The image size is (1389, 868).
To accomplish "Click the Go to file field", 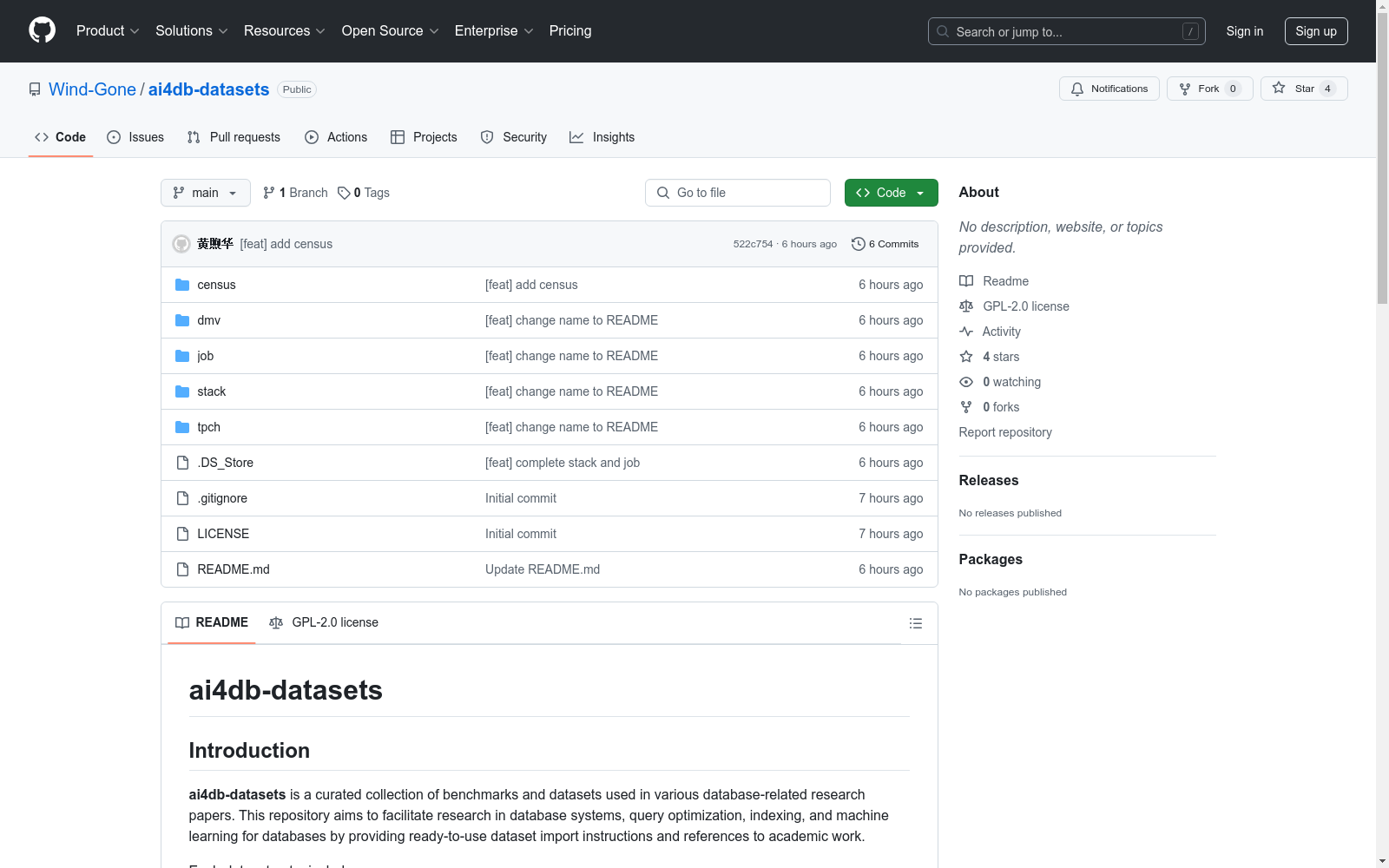I will click(738, 193).
